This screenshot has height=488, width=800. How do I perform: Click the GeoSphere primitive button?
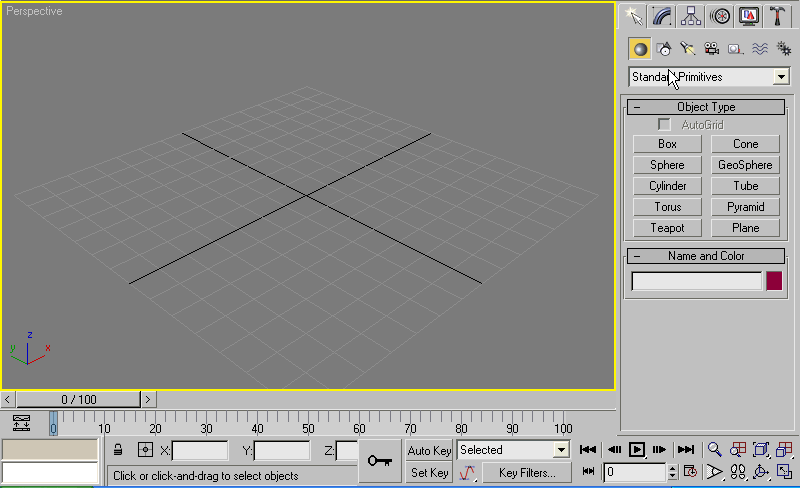point(745,165)
